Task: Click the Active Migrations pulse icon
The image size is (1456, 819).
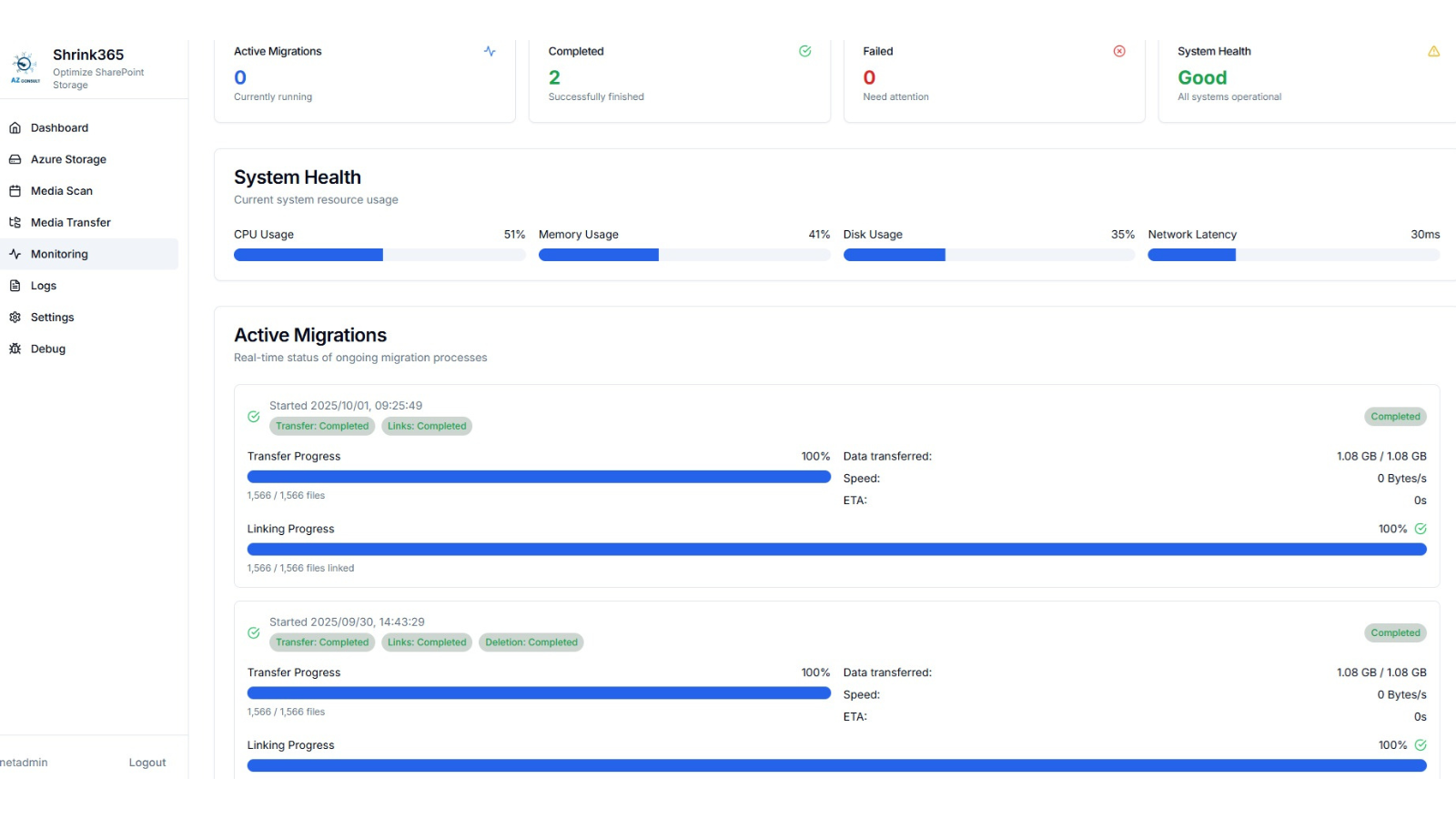Action: tap(490, 52)
